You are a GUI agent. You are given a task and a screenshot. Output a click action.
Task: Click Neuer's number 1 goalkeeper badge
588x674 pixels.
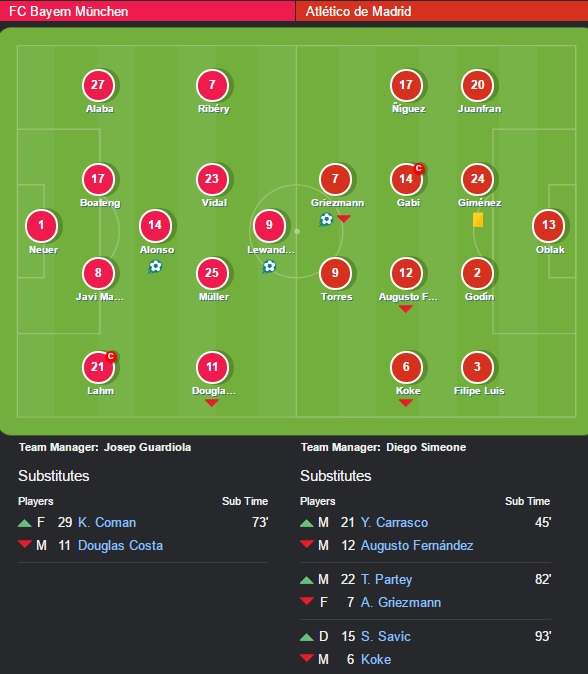(x=42, y=226)
